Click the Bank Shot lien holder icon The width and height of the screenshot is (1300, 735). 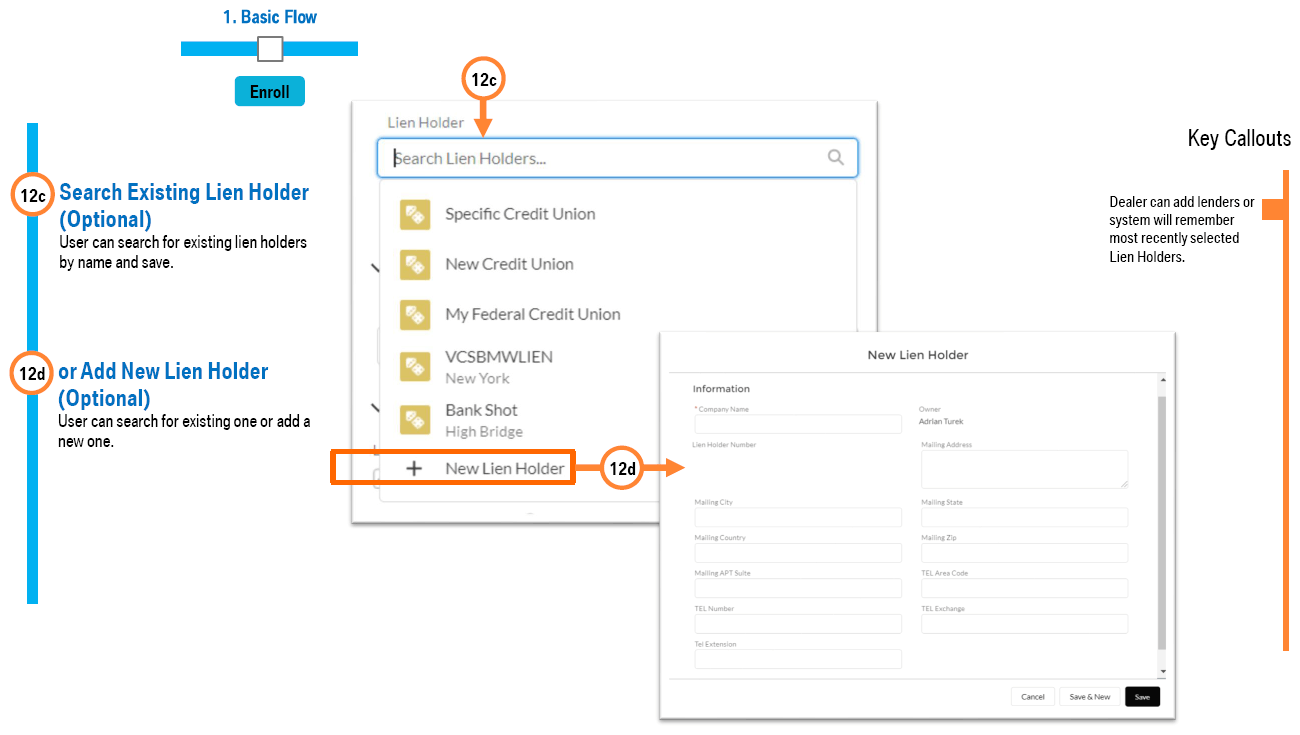tap(415, 420)
